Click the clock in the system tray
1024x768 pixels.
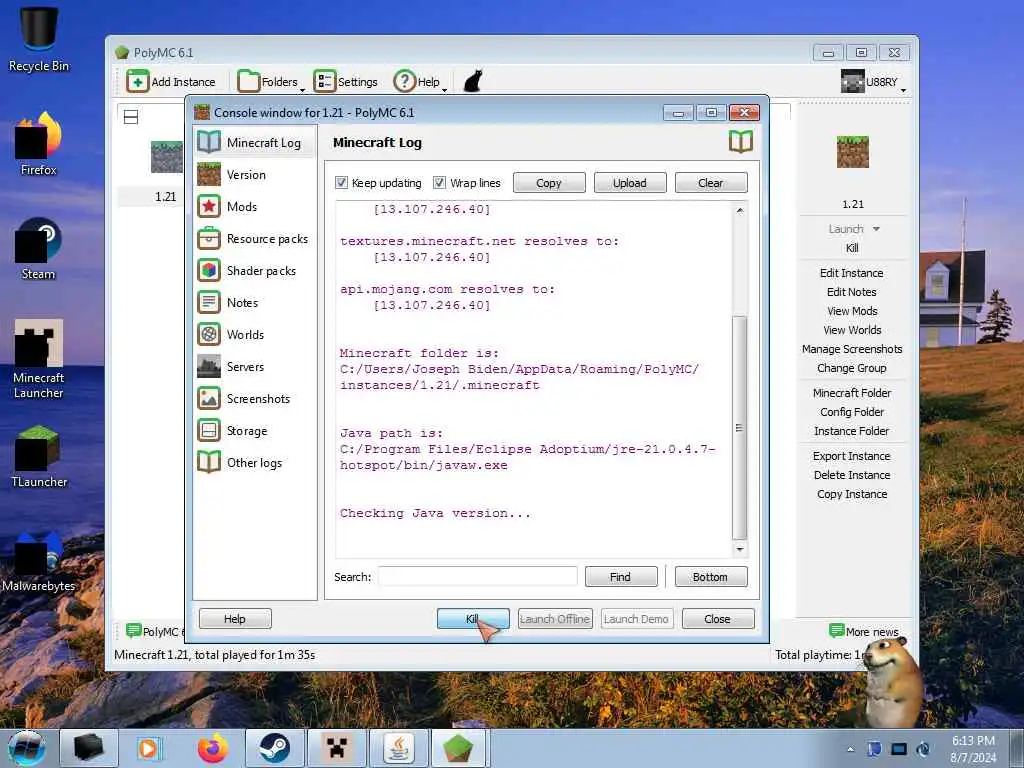click(x=973, y=749)
